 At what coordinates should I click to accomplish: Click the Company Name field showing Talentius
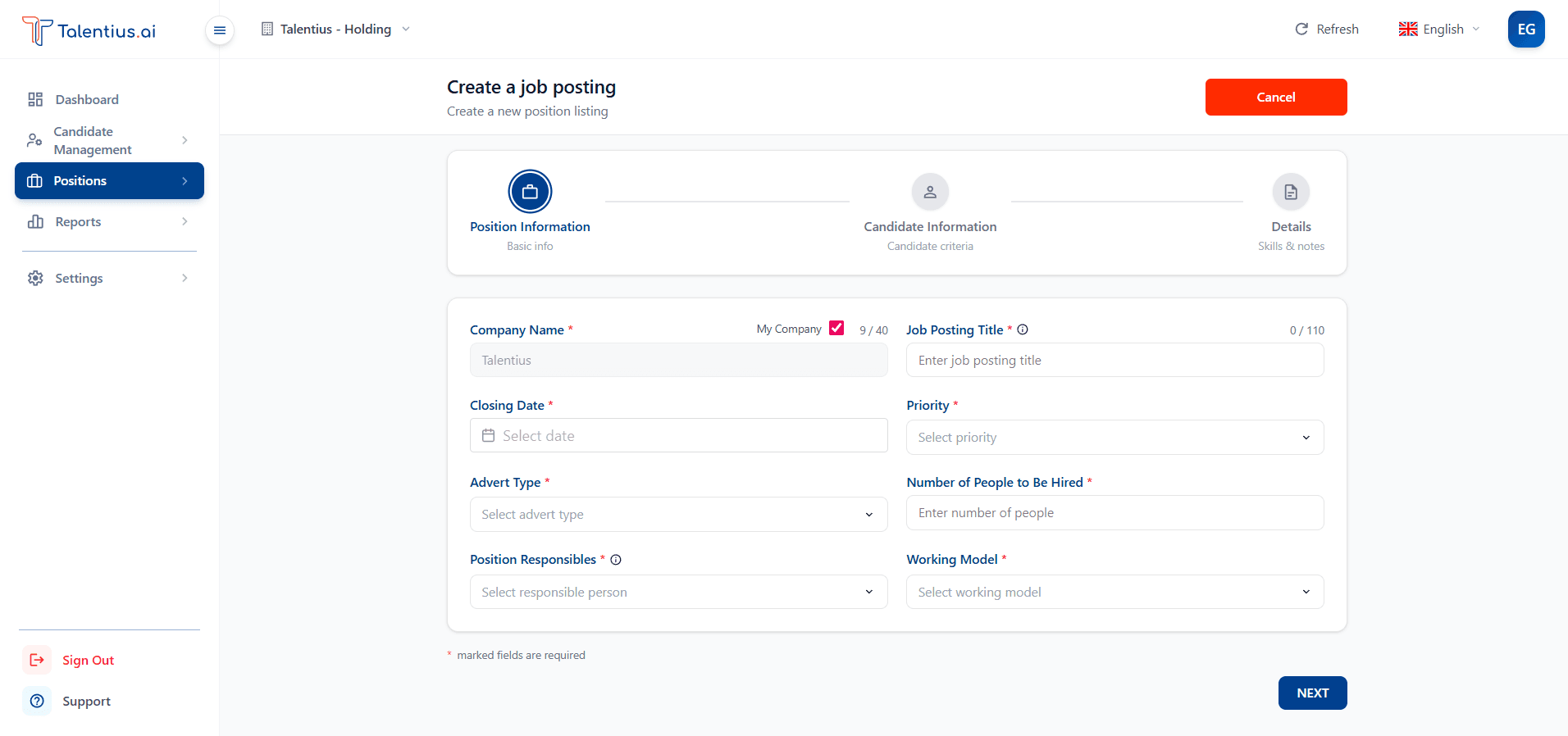[x=679, y=360]
